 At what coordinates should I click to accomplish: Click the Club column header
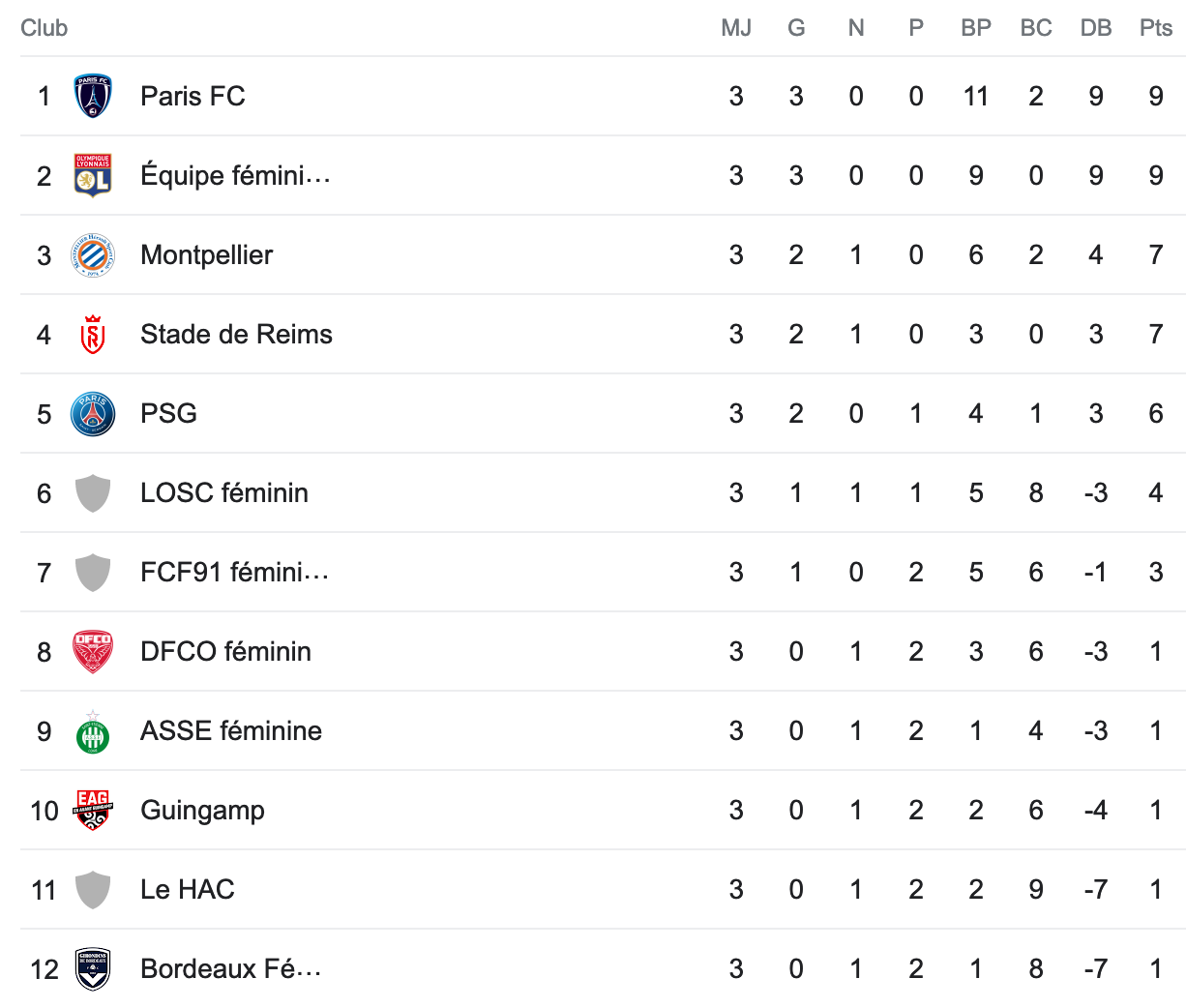44,28
